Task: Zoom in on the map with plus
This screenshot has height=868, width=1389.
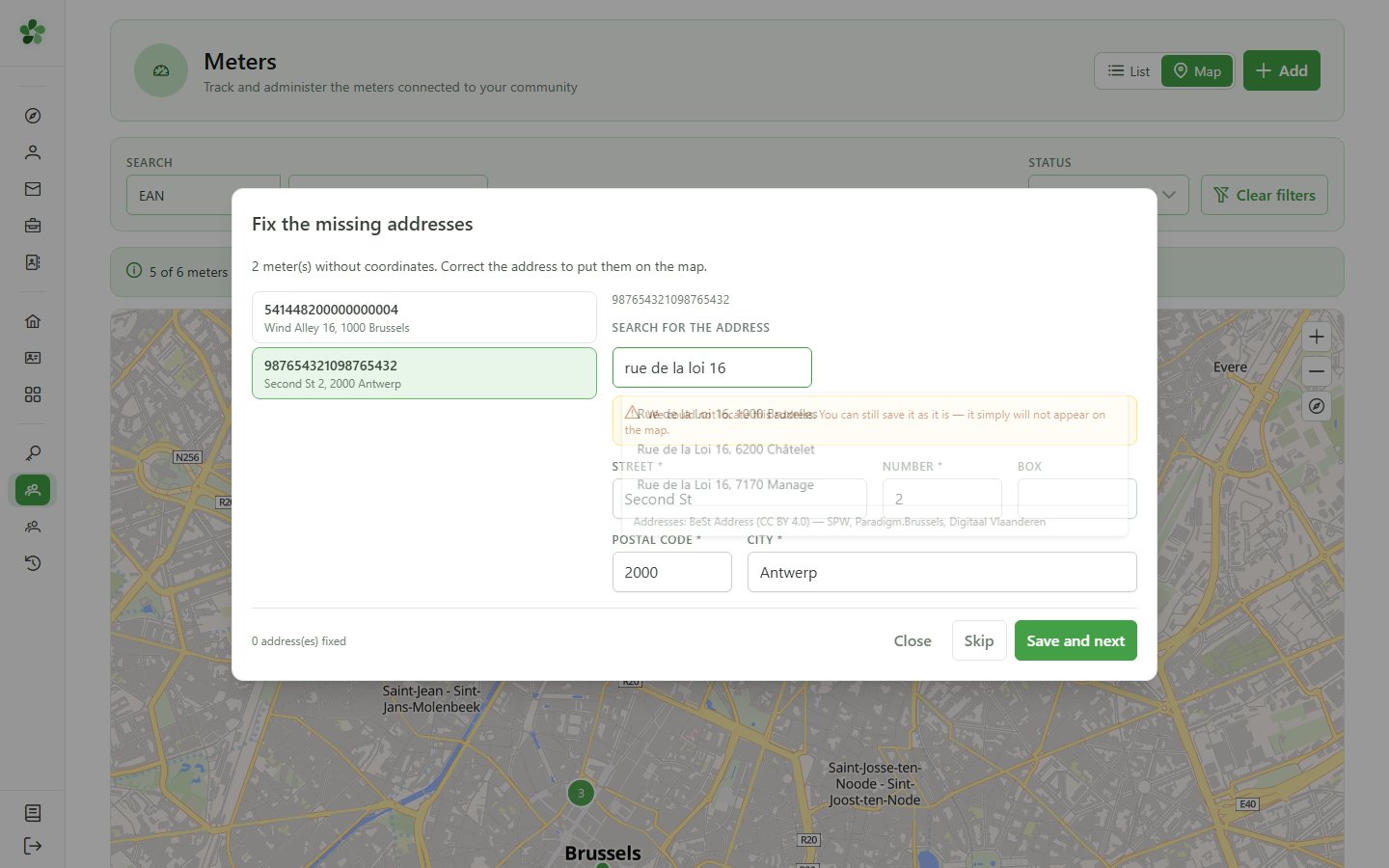Action: (1317, 337)
